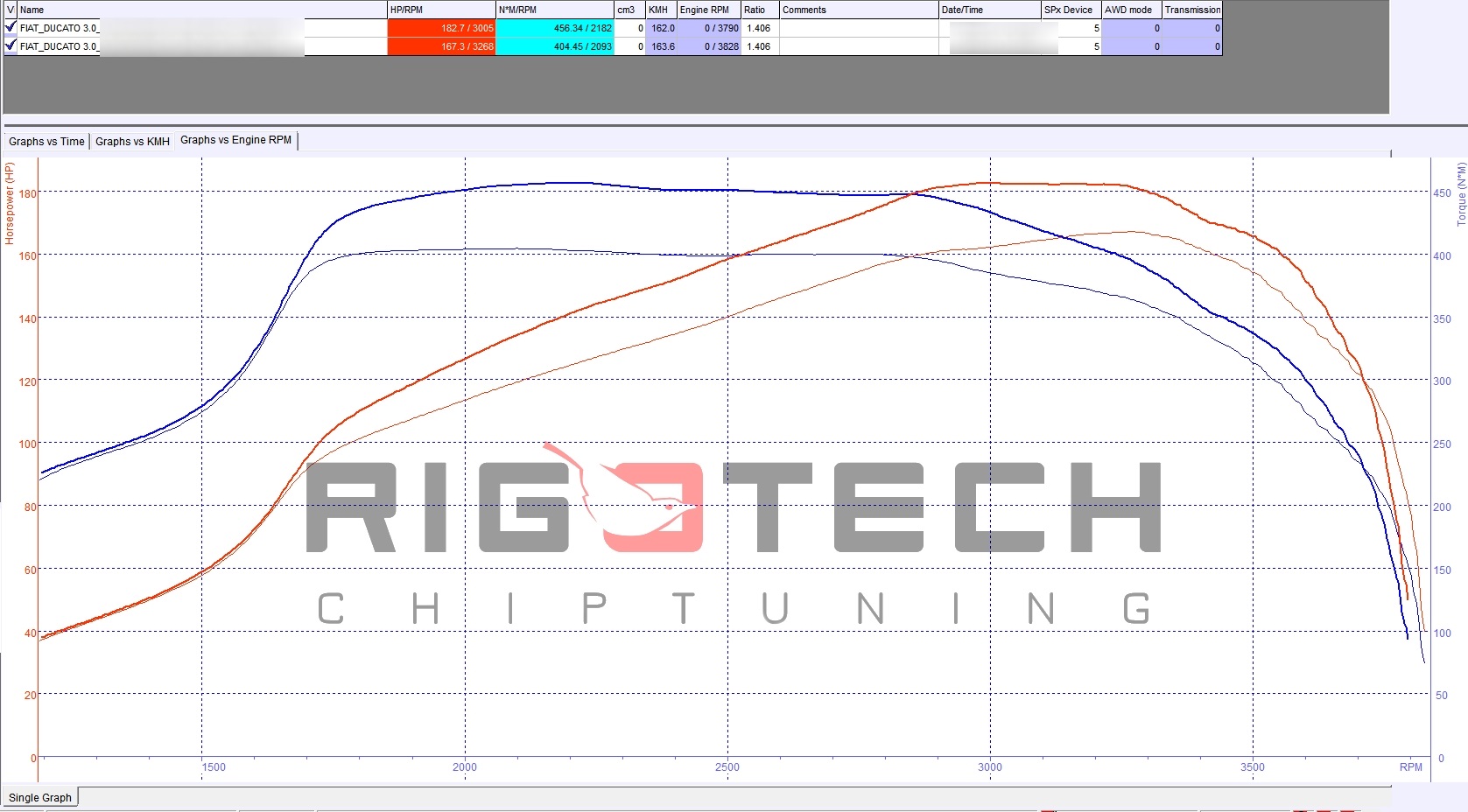Click the HP/RPM column header

(x=441, y=10)
